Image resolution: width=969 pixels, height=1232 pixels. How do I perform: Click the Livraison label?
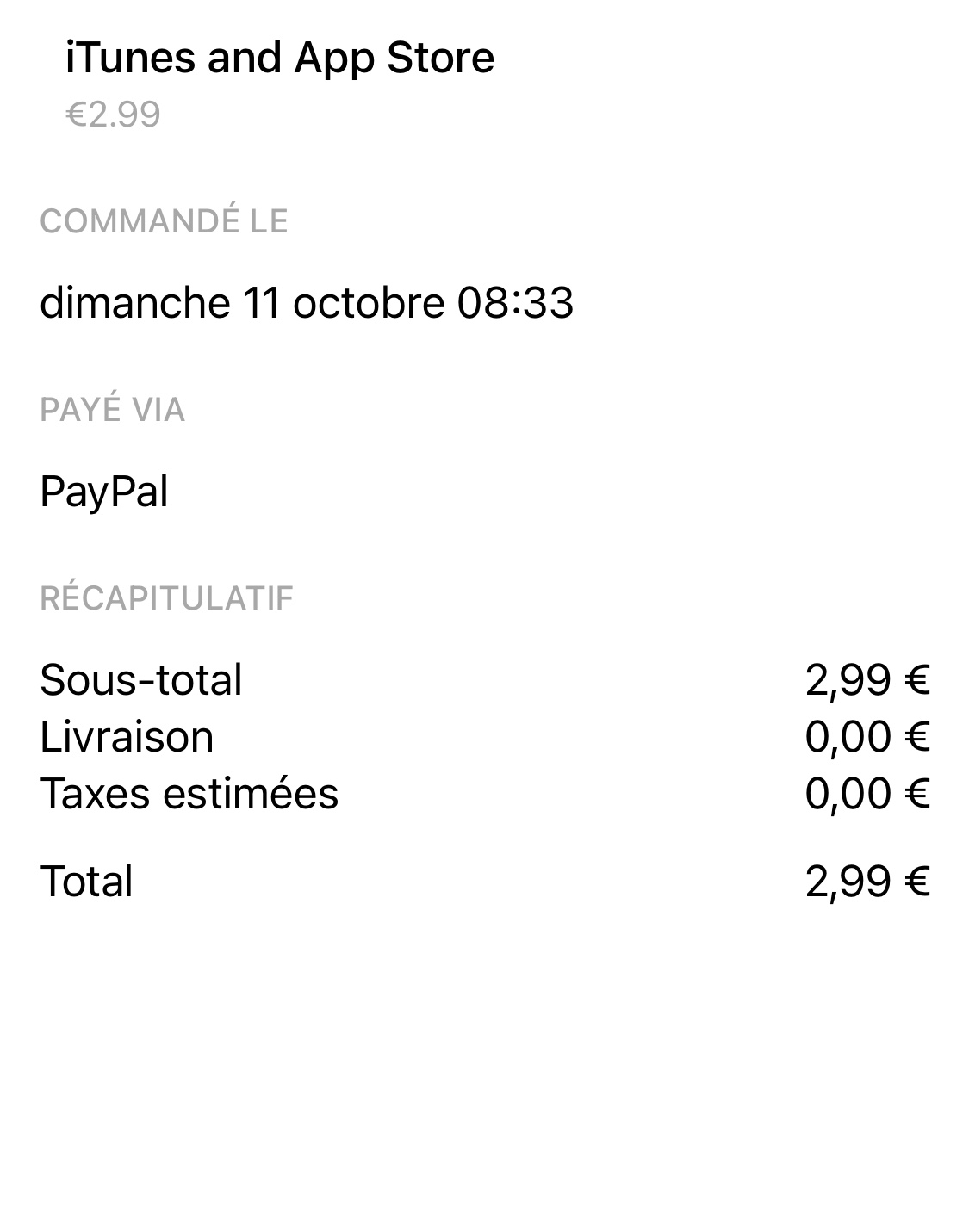point(127,737)
